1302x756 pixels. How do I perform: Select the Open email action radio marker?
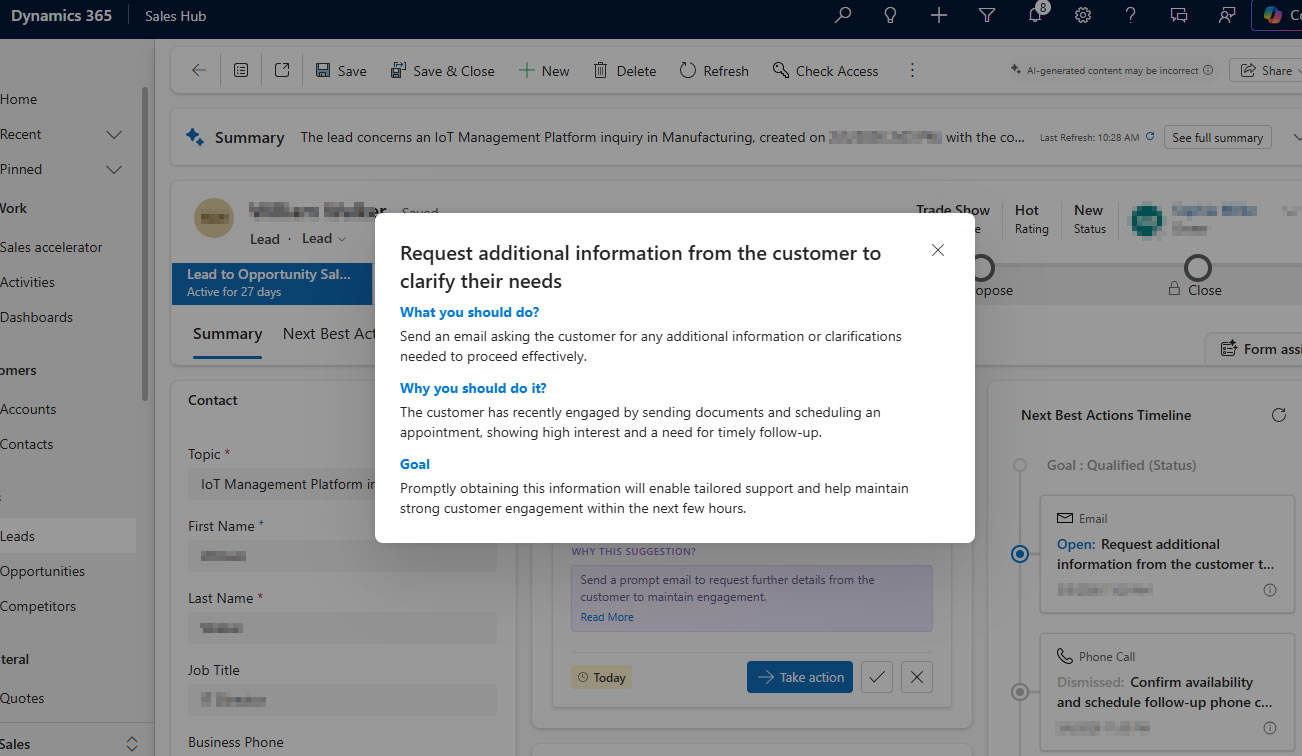tap(1020, 554)
